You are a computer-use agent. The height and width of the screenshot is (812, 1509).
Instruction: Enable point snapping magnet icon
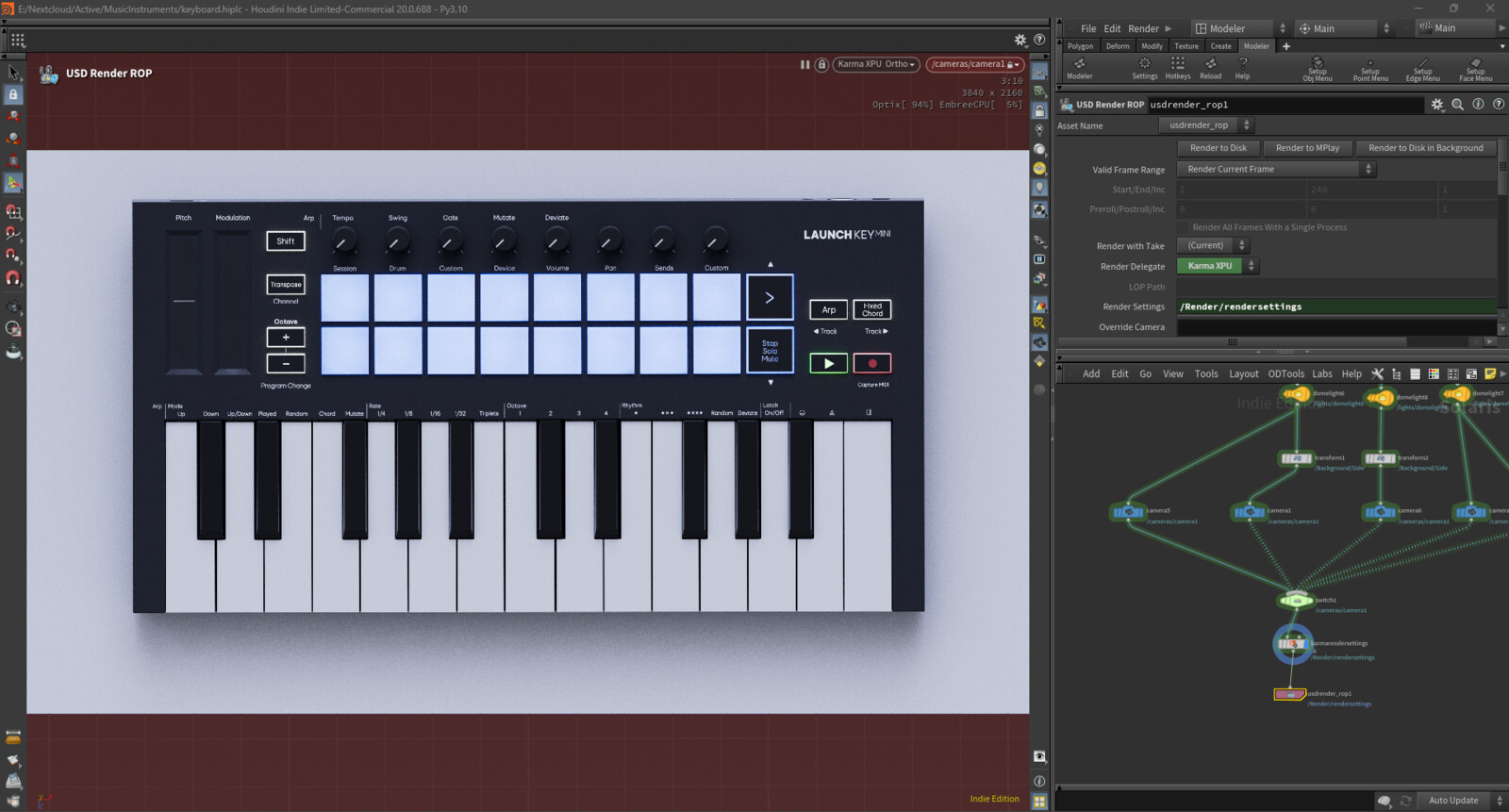coord(13,256)
